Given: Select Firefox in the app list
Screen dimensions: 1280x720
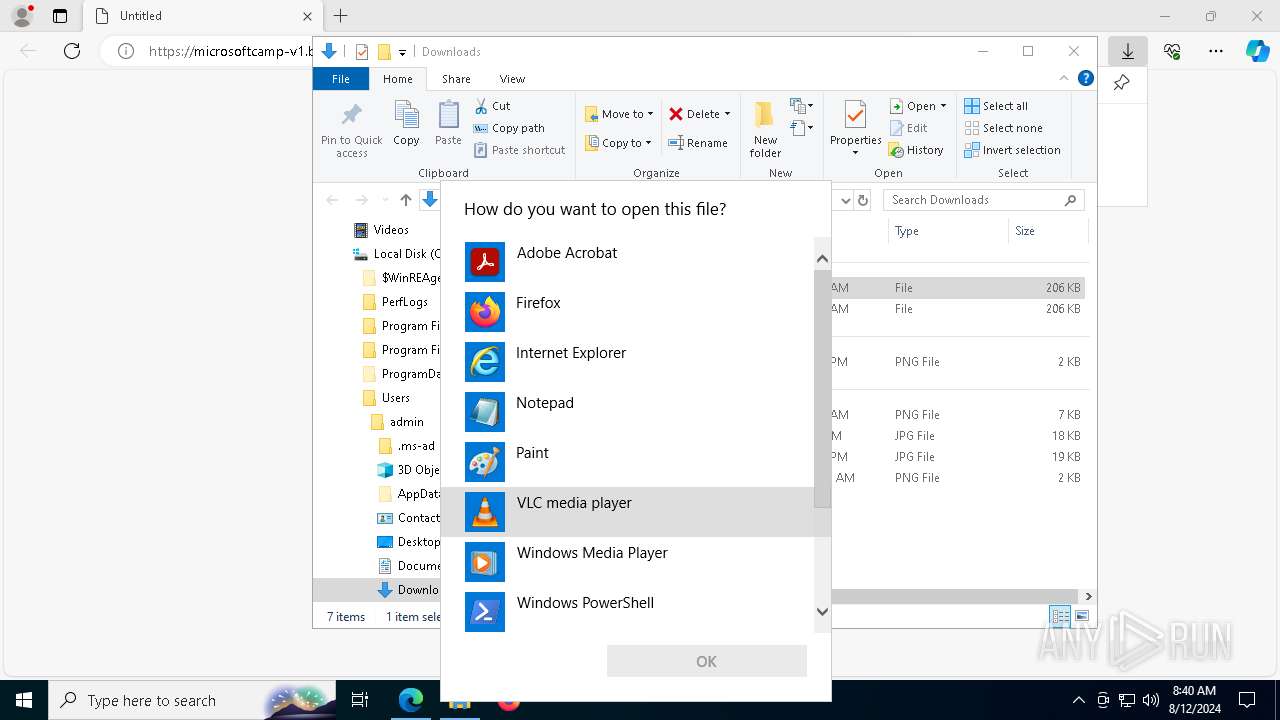Looking at the screenshot, I should [627, 312].
